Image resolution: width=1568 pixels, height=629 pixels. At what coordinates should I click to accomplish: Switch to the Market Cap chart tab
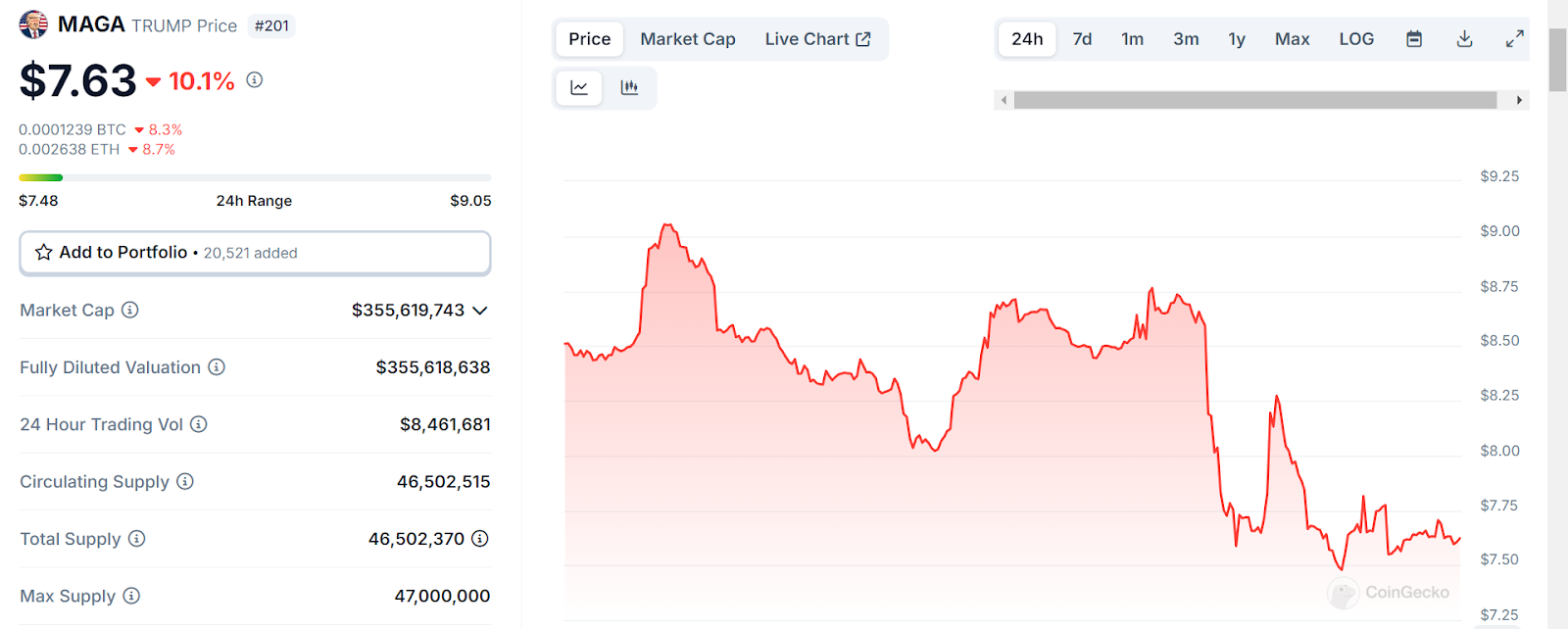point(688,39)
